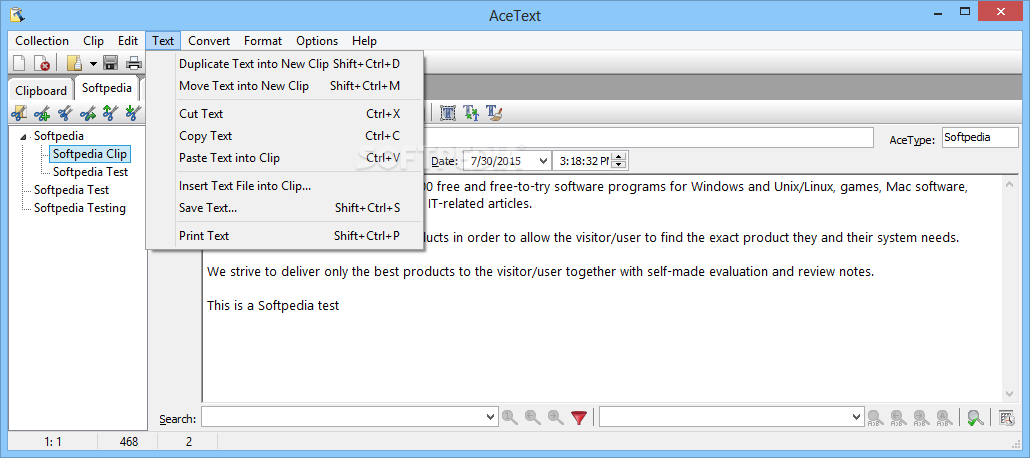Select the Softpedia Testing tree item
This screenshot has width=1030, height=458.
pyautogui.click(x=80, y=208)
